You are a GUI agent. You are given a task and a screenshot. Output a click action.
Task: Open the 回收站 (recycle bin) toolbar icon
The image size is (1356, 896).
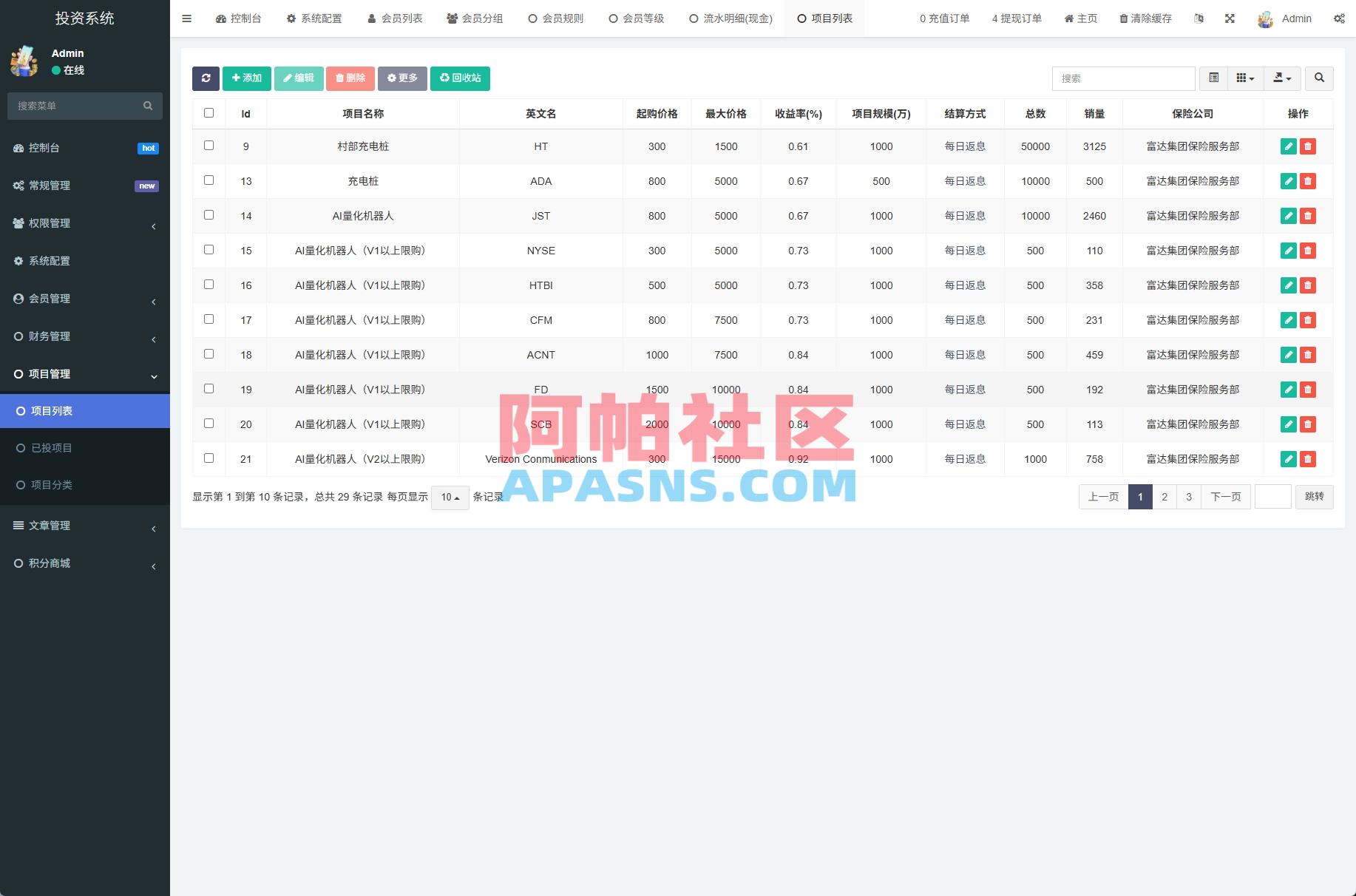tap(460, 78)
